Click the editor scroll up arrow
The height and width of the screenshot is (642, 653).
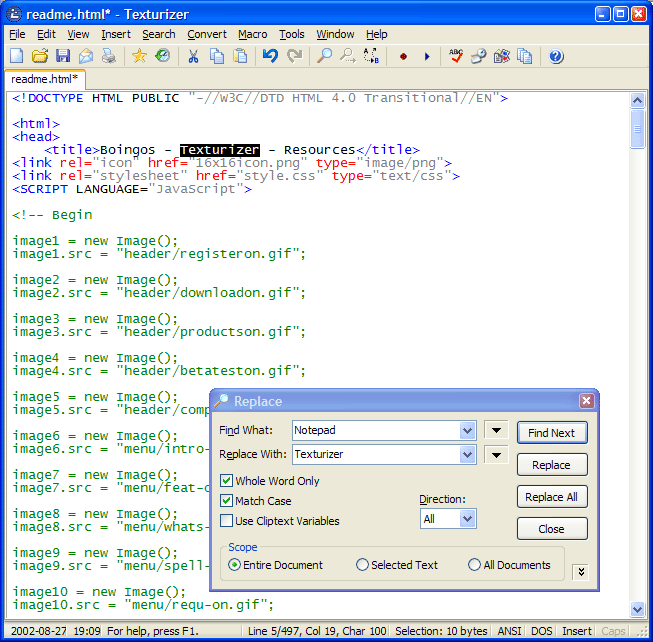click(x=637, y=100)
